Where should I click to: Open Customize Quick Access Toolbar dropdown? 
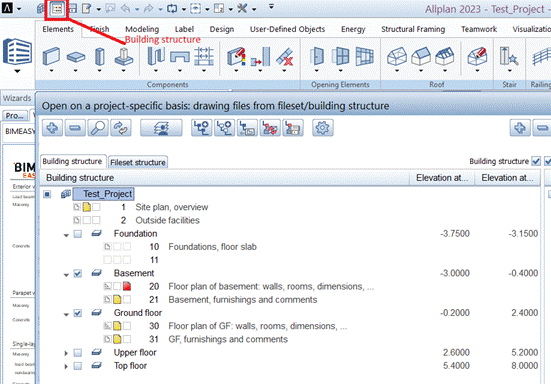[x=271, y=6]
